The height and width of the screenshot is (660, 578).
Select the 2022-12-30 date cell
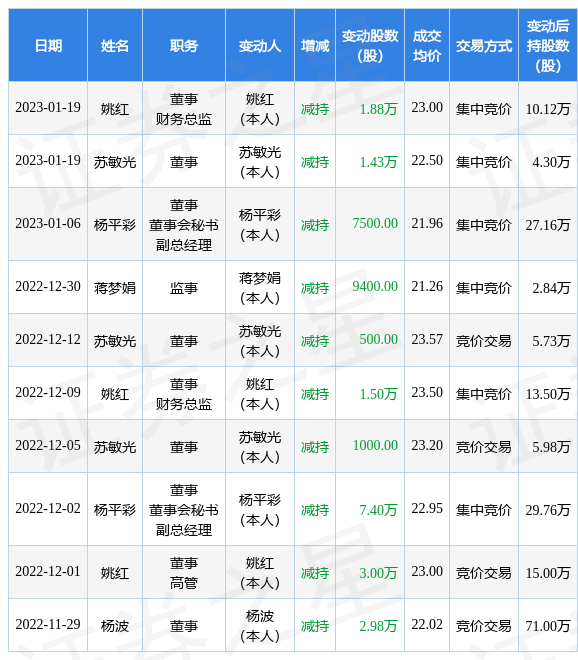48,287
